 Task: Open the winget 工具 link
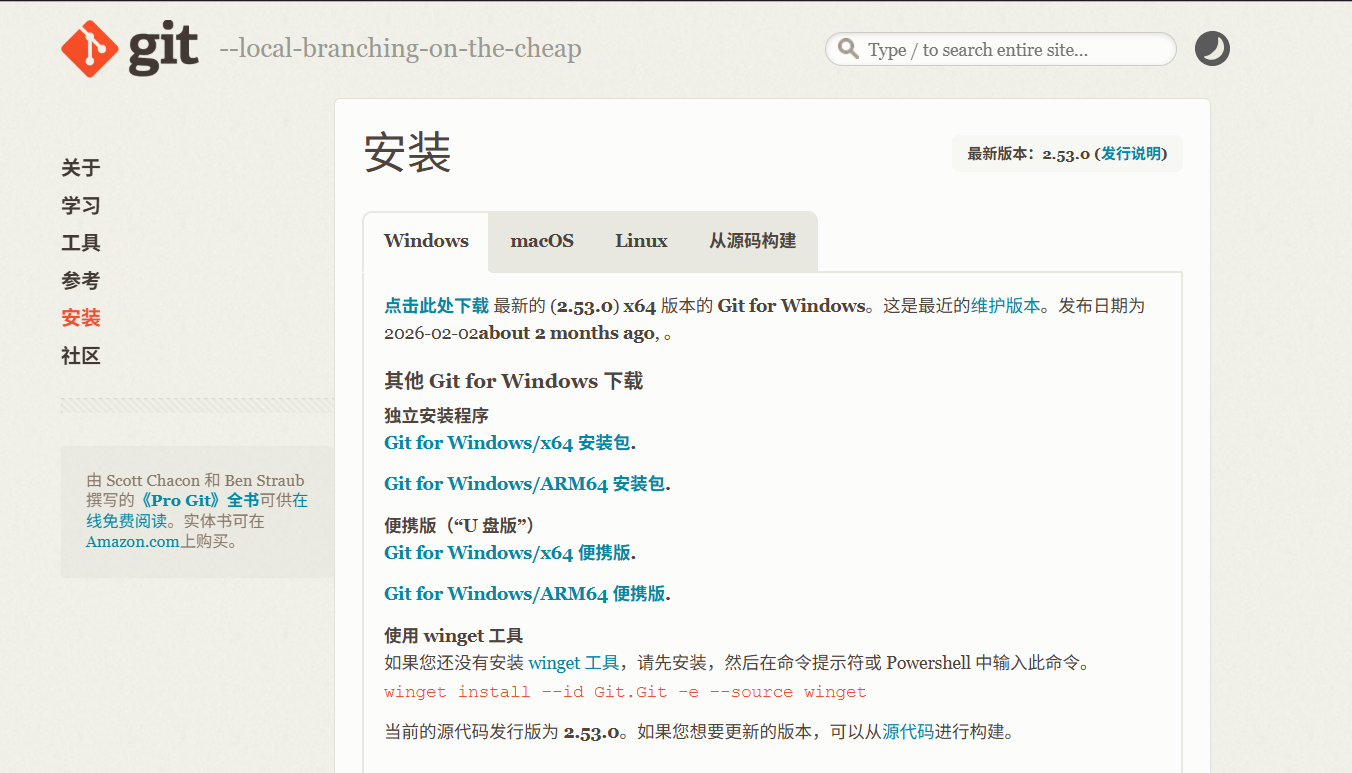574,663
